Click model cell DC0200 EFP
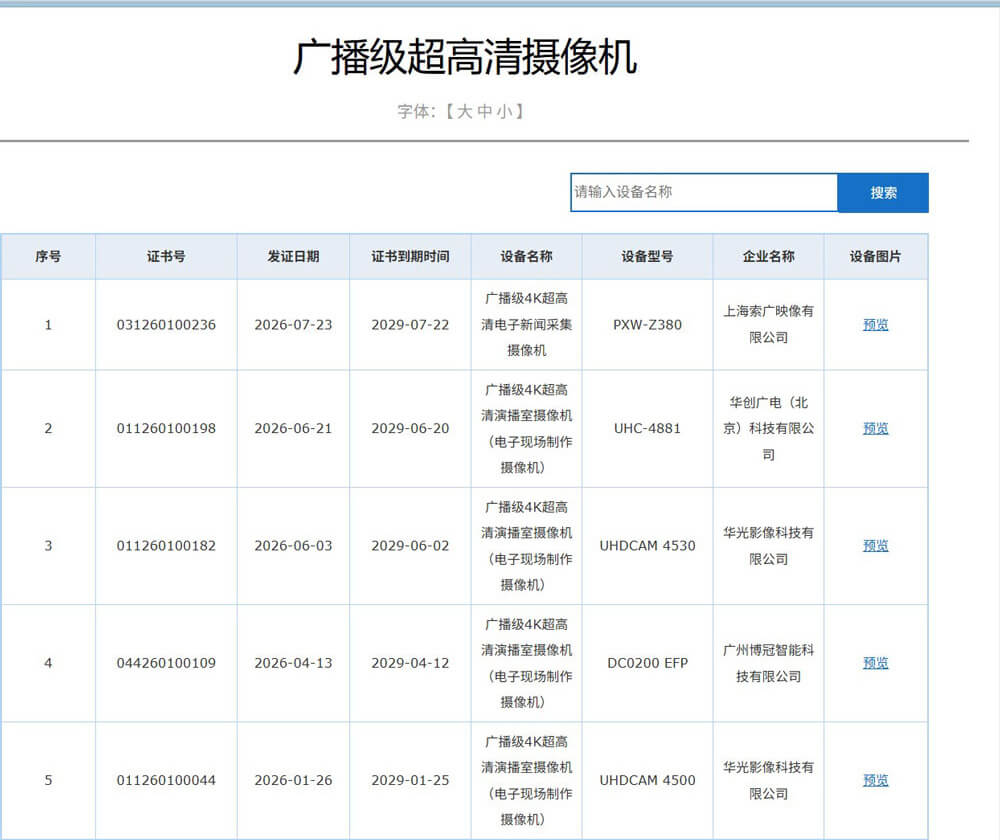This screenshot has height=840, width=1000. point(647,663)
